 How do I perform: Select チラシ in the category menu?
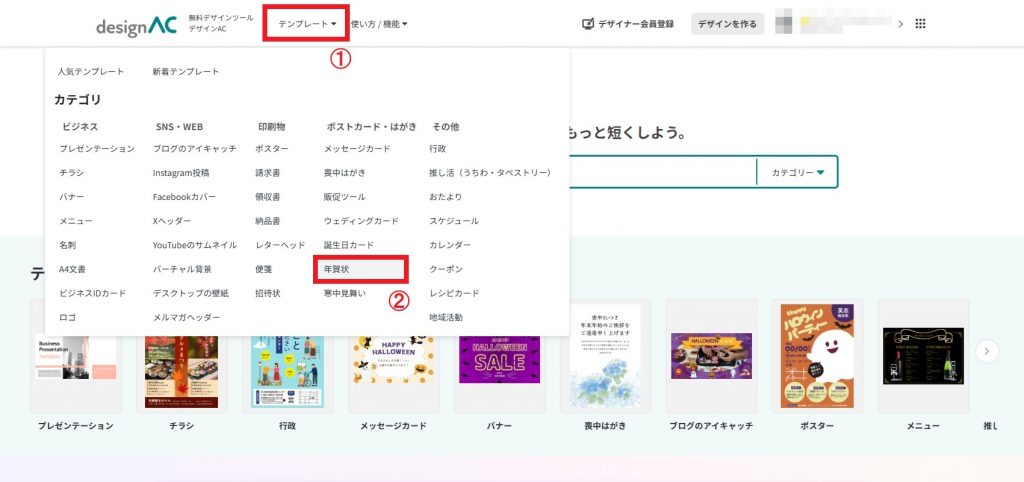pos(71,173)
